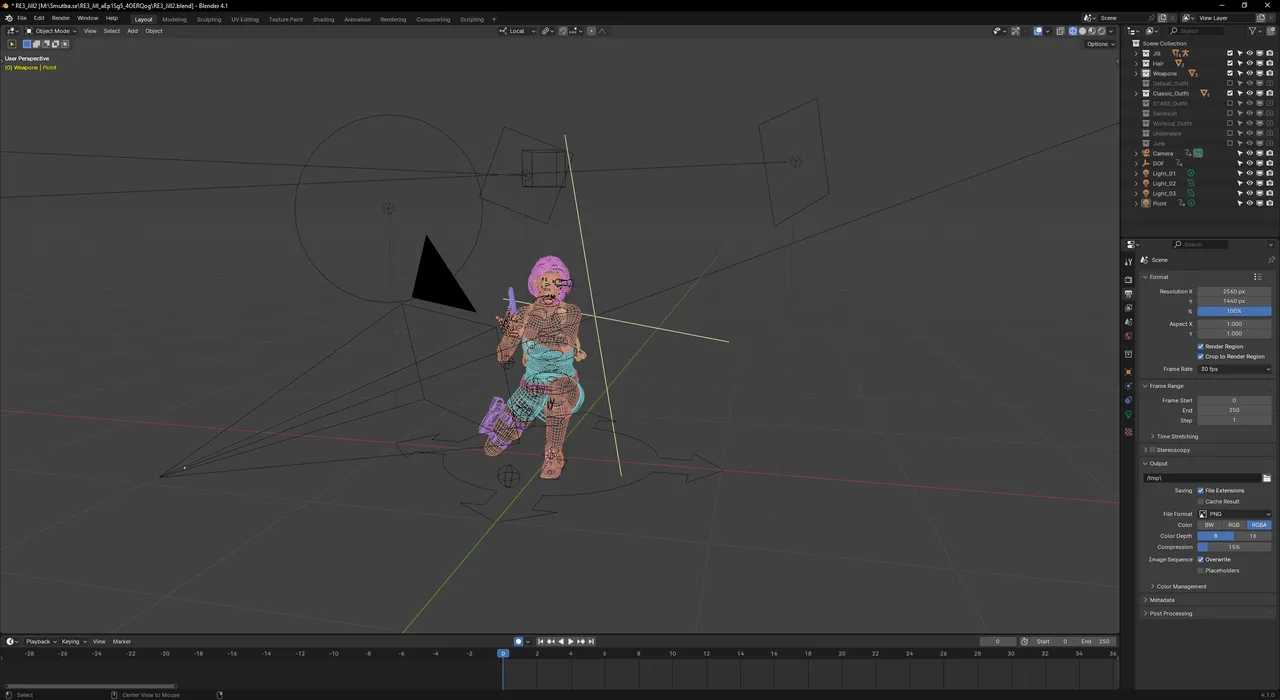1280x700 pixels.
Task: Open the Physics properties tab
Action: coord(1129,386)
